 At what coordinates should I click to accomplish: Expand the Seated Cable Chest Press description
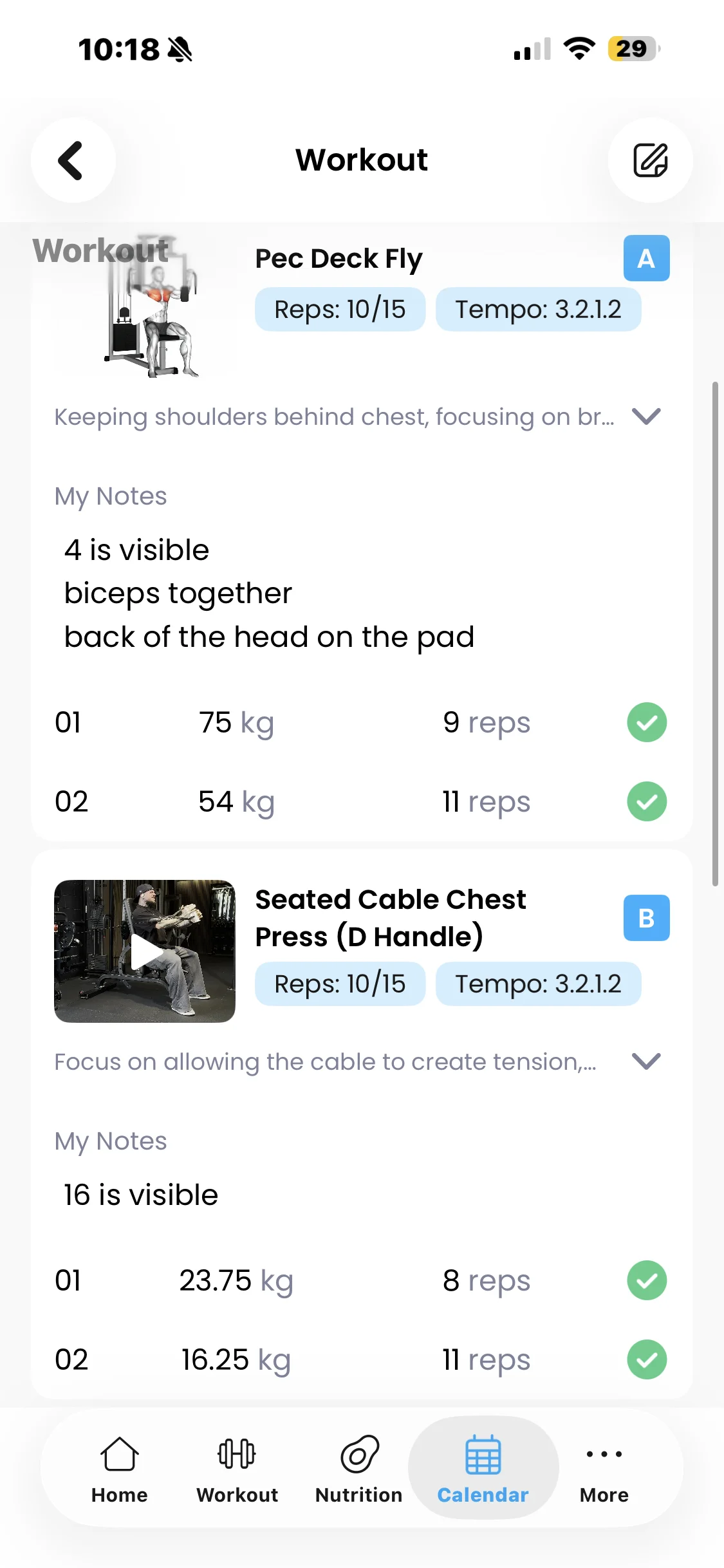click(646, 1061)
